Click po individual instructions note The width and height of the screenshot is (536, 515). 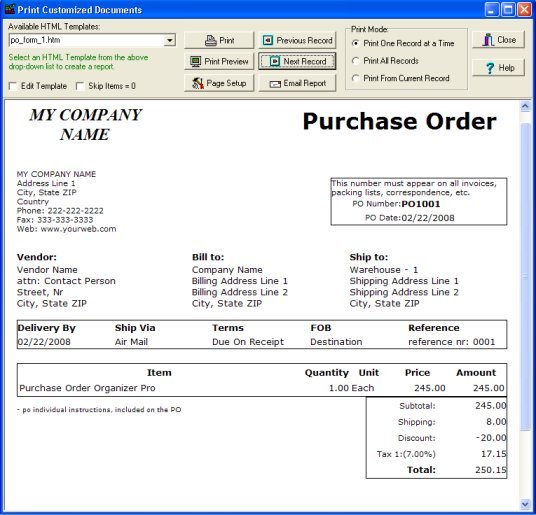point(99,410)
